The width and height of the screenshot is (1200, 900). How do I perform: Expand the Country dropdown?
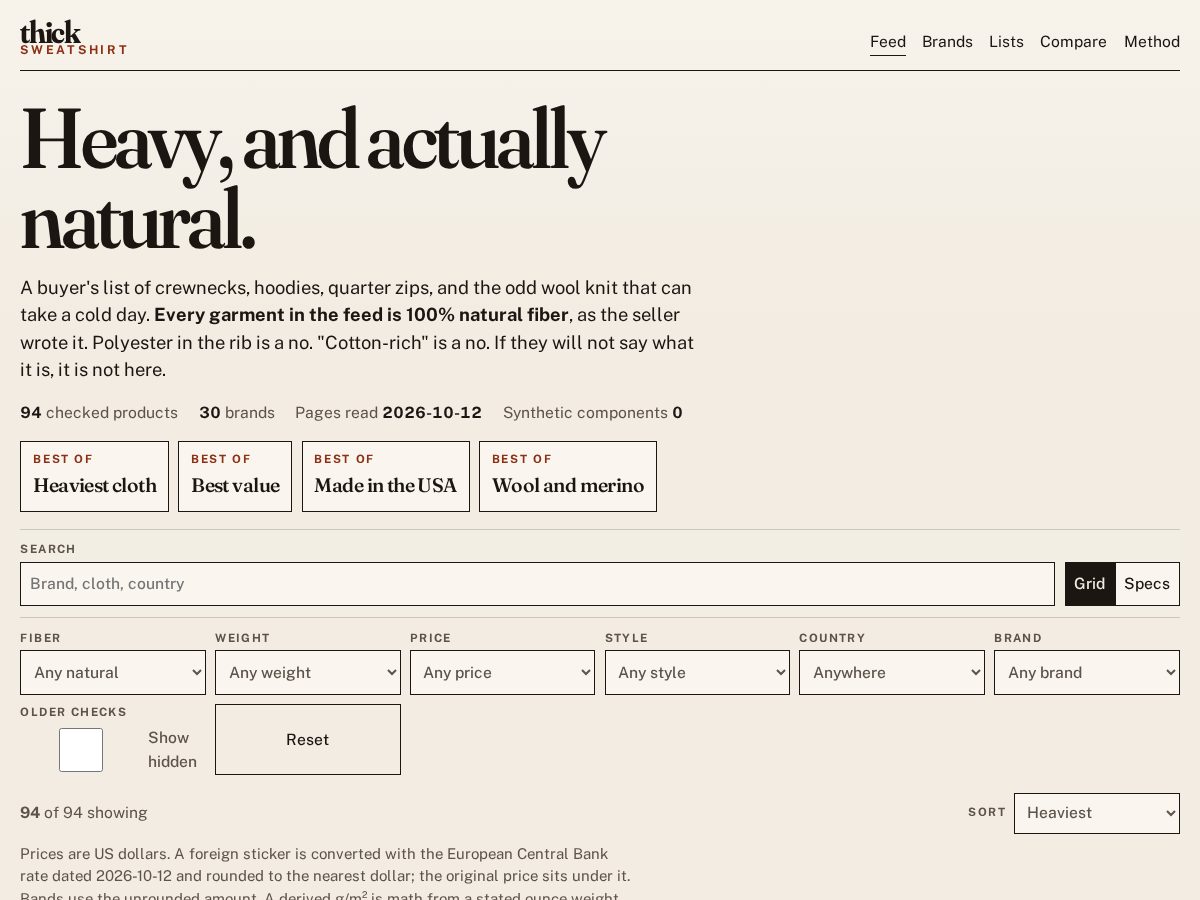(892, 673)
